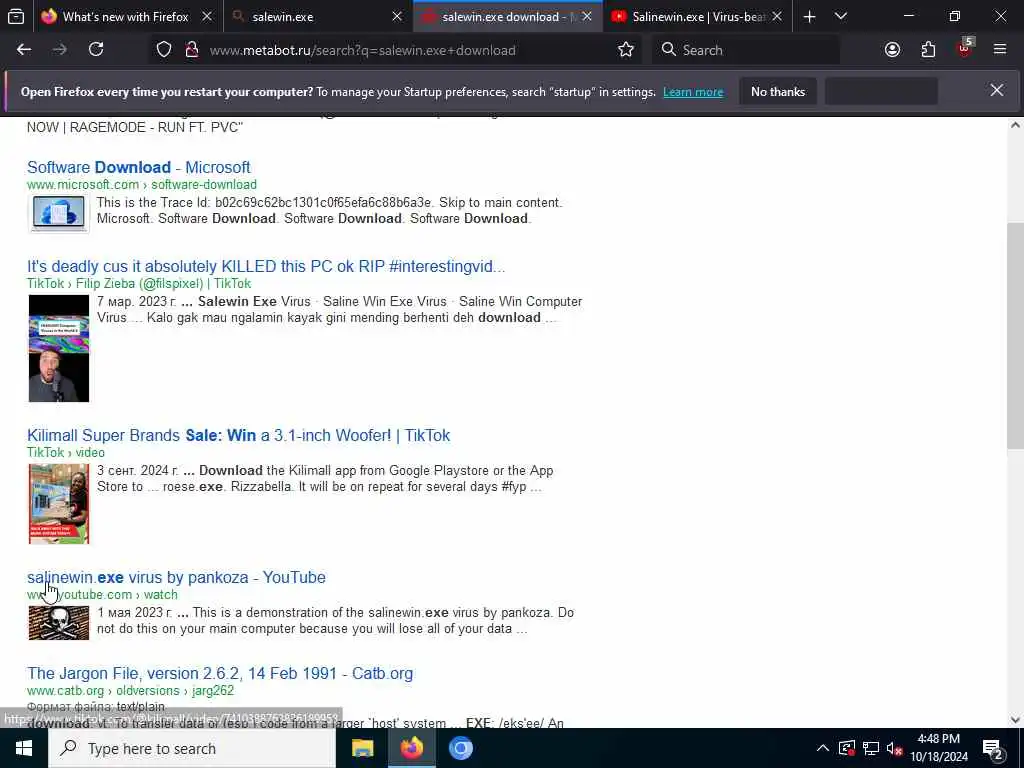Open the taskbar clock showing 4:48 PM
The width and height of the screenshot is (1024, 768).
939,748
